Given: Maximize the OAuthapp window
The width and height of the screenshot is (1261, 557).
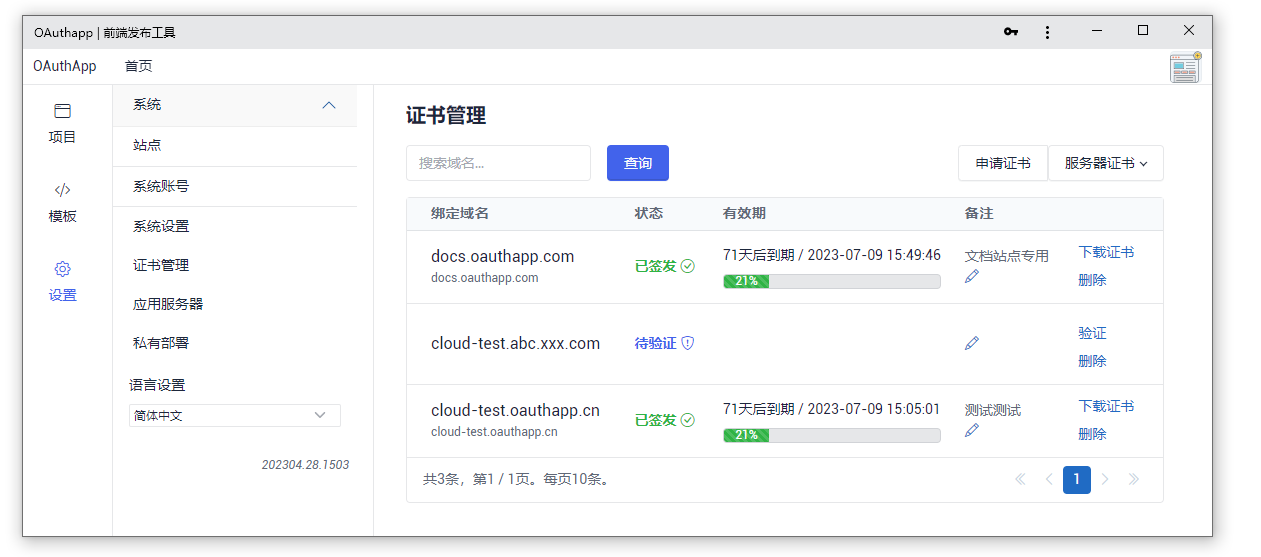Looking at the screenshot, I should (1143, 31).
